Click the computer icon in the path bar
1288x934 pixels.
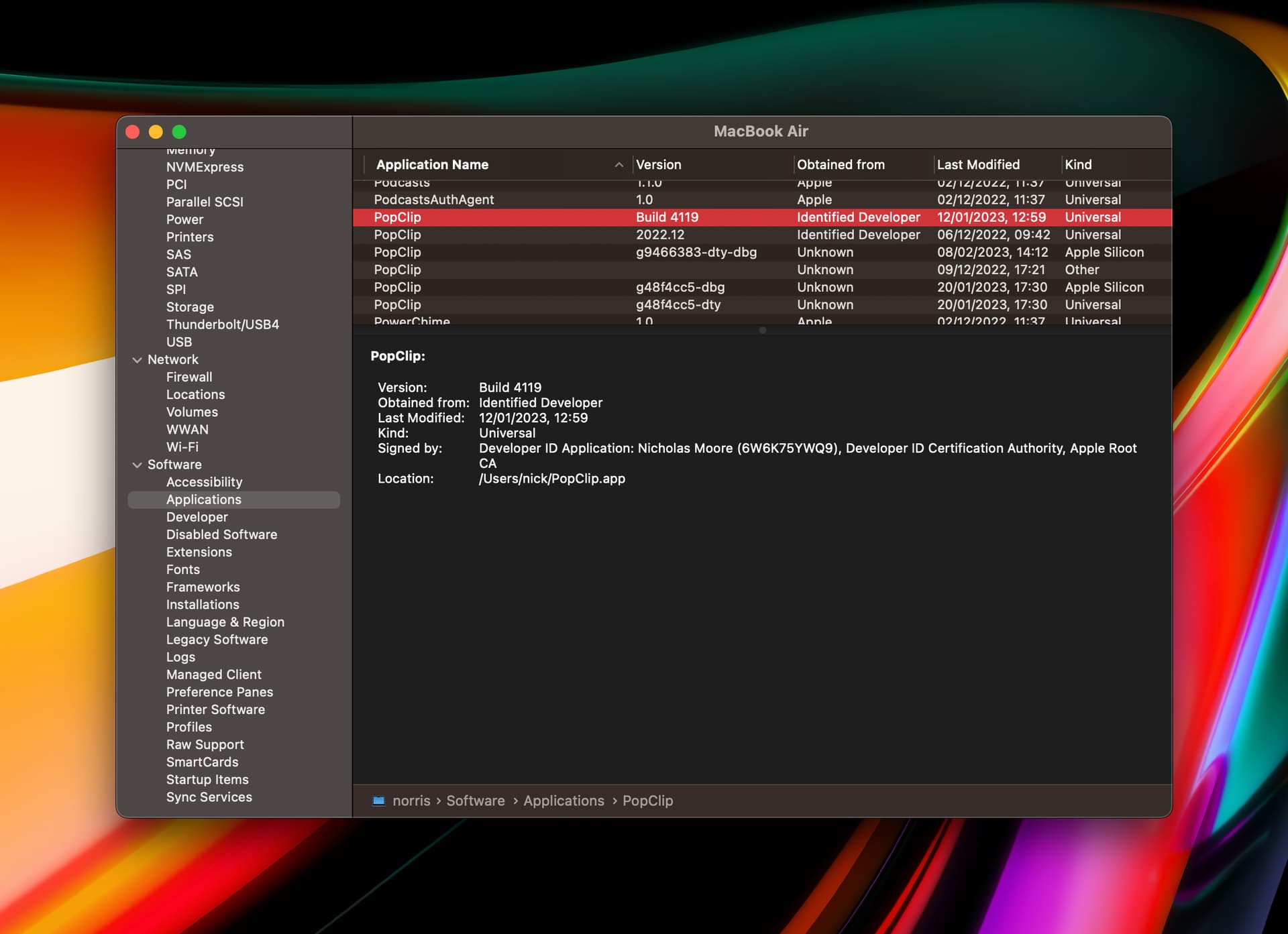coord(378,801)
